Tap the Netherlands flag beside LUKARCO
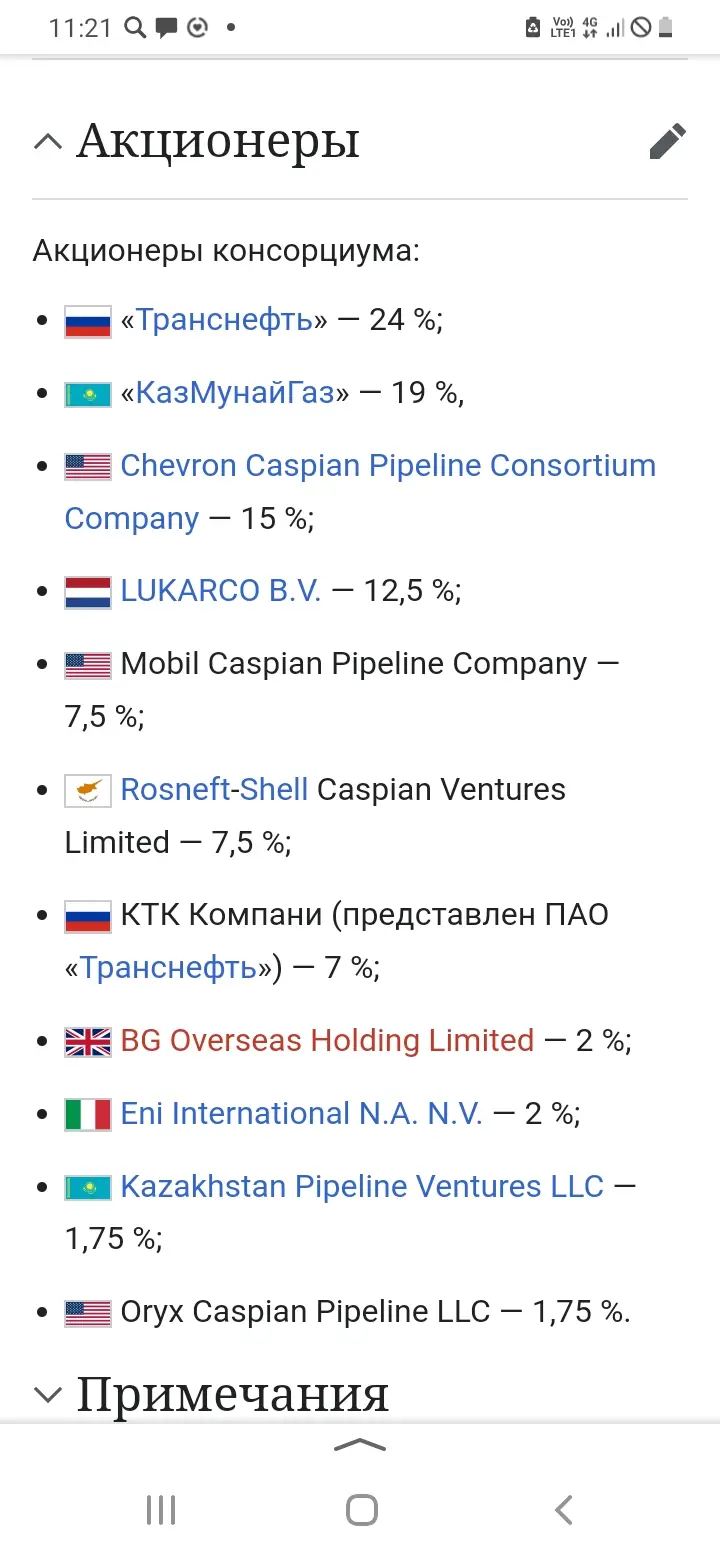 coord(88,592)
